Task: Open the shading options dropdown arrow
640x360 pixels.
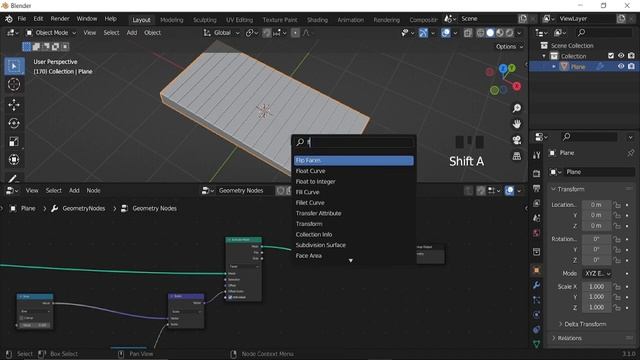Action: 519,33
